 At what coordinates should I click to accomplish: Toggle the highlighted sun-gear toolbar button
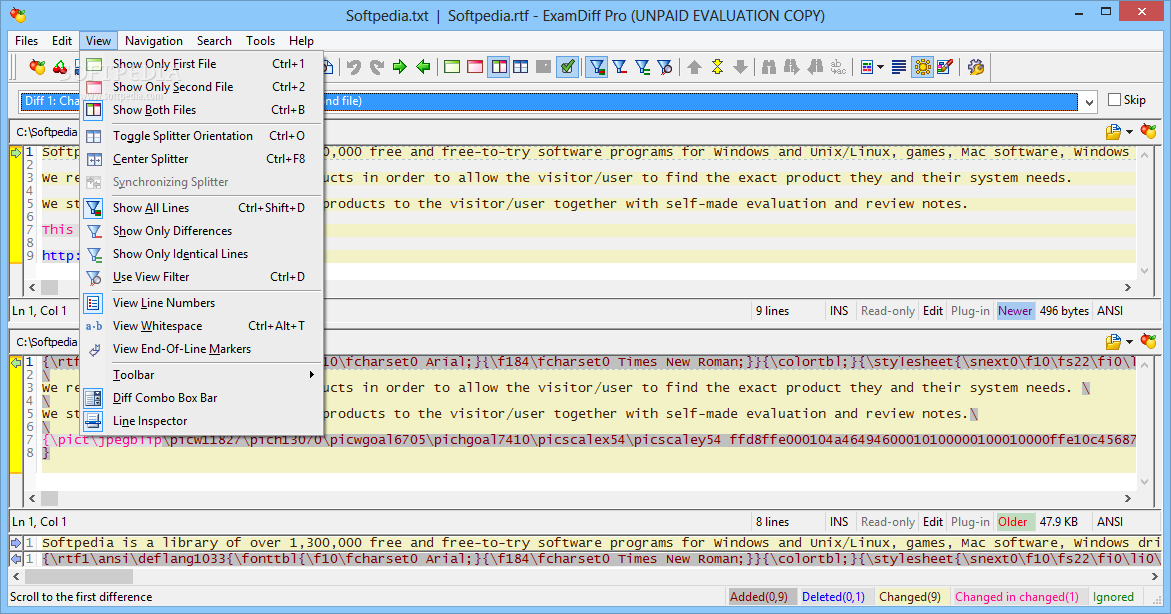(x=922, y=67)
